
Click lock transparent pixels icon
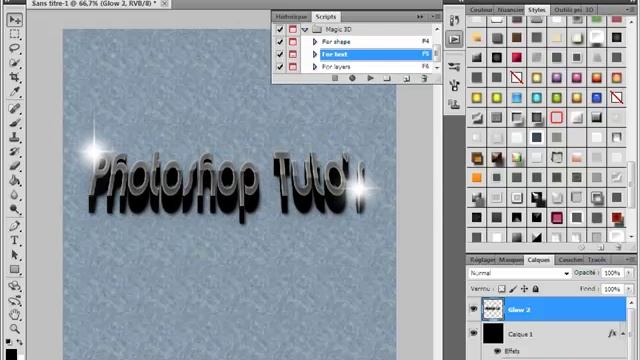[x=502, y=289]
